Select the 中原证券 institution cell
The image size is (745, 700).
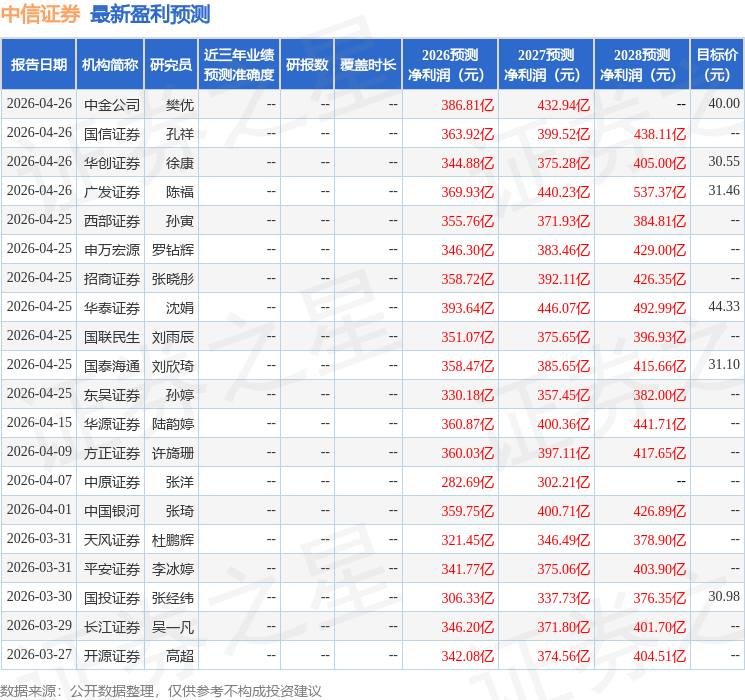pyautogui.click(x=112, y=482)
